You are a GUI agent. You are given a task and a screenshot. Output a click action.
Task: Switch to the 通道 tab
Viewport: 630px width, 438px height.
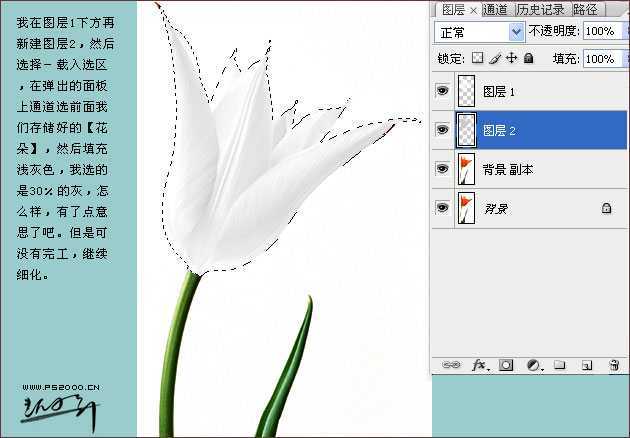point(495,9)
